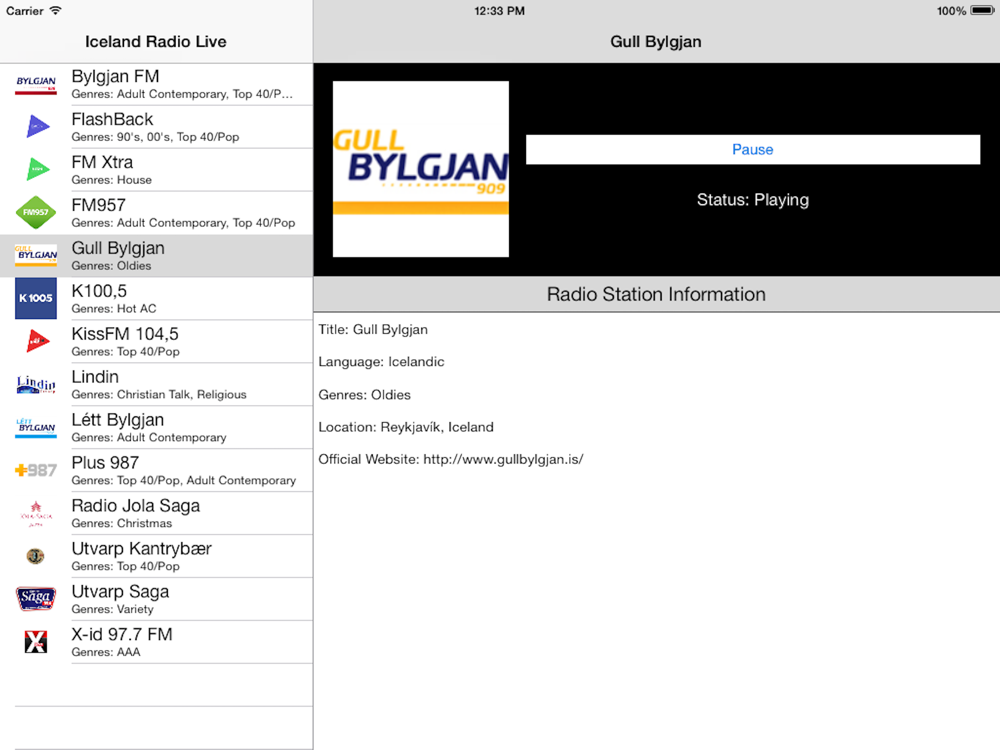Click 'Genres: Hot AC' subtitle
The image size is (1000, 750).
114,309
